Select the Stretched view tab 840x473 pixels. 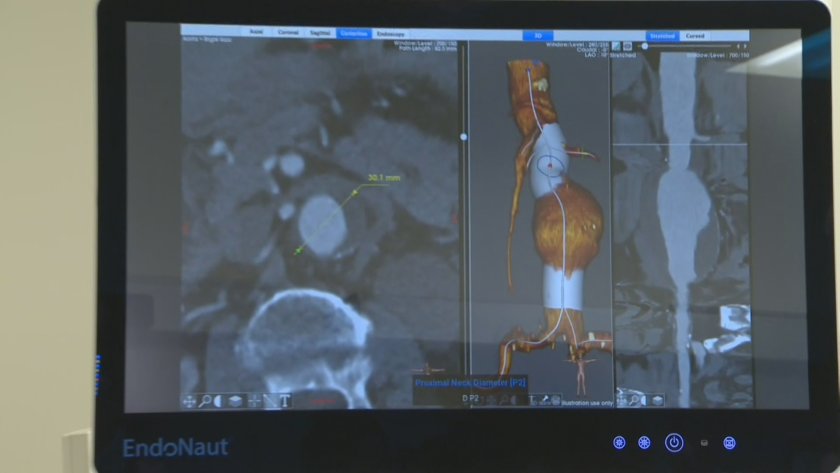click(x=662, y=36)
